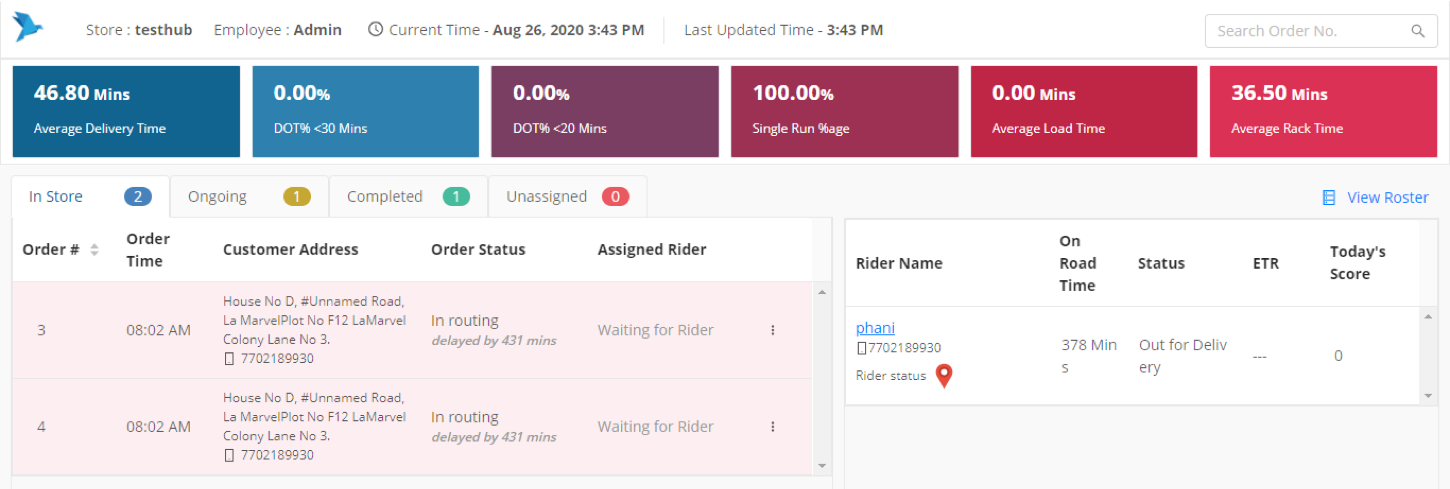Sort orders by Order # column

(94, 250)
